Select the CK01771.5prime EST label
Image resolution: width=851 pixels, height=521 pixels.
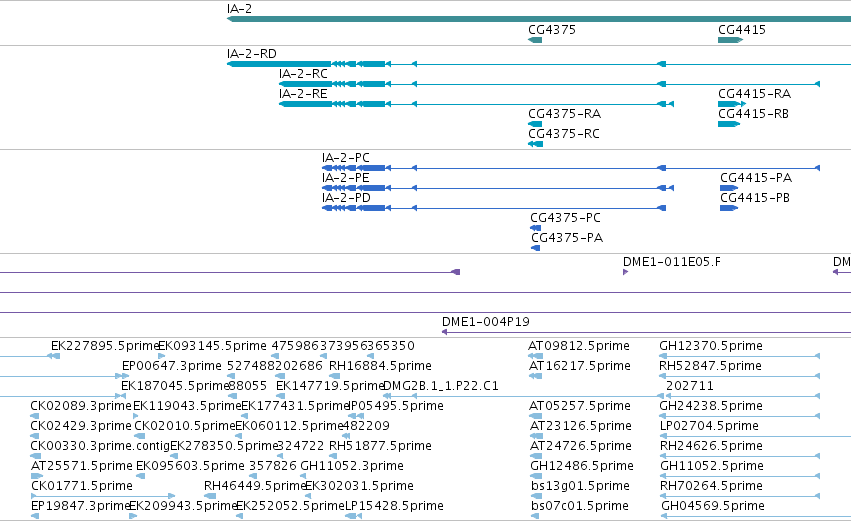pyautogui.click(x=82, y=487)
